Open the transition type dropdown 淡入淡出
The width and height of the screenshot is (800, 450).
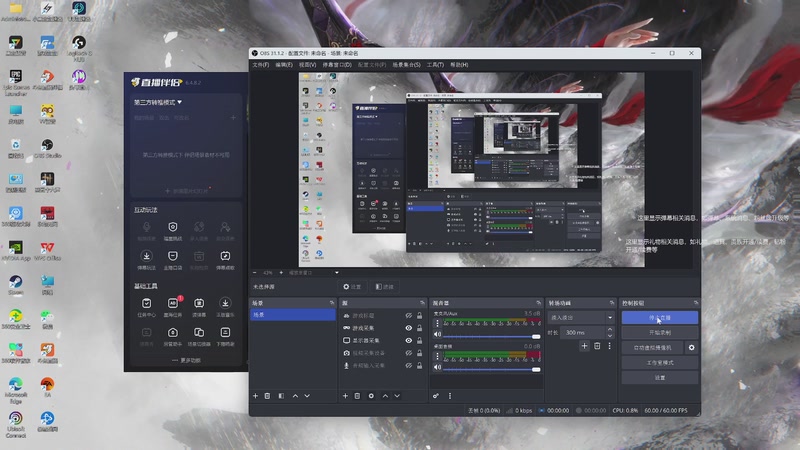tap(581, 317)
